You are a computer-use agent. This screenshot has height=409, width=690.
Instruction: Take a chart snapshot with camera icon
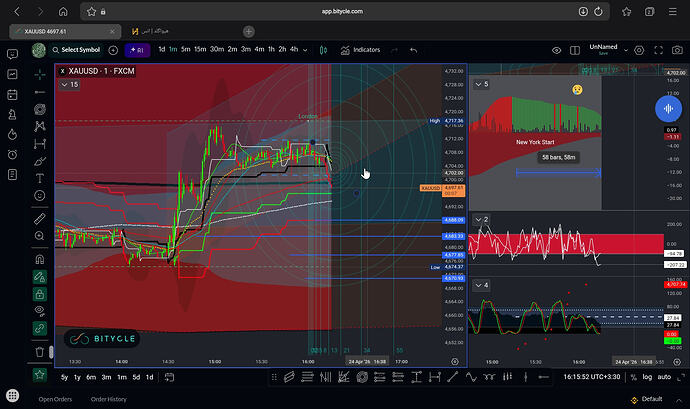(x=677, y=50)
